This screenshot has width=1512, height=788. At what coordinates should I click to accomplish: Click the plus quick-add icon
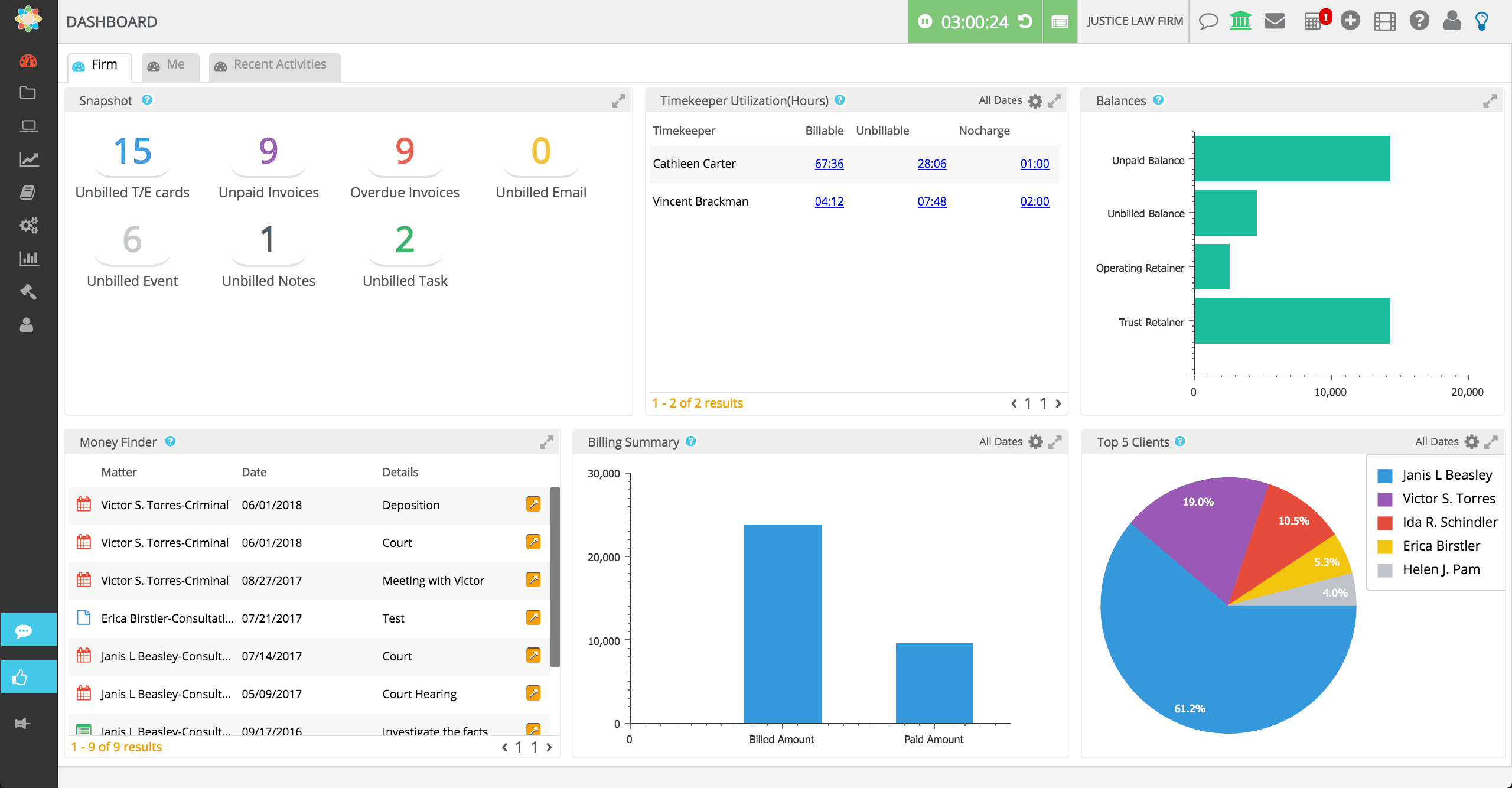1350,21
